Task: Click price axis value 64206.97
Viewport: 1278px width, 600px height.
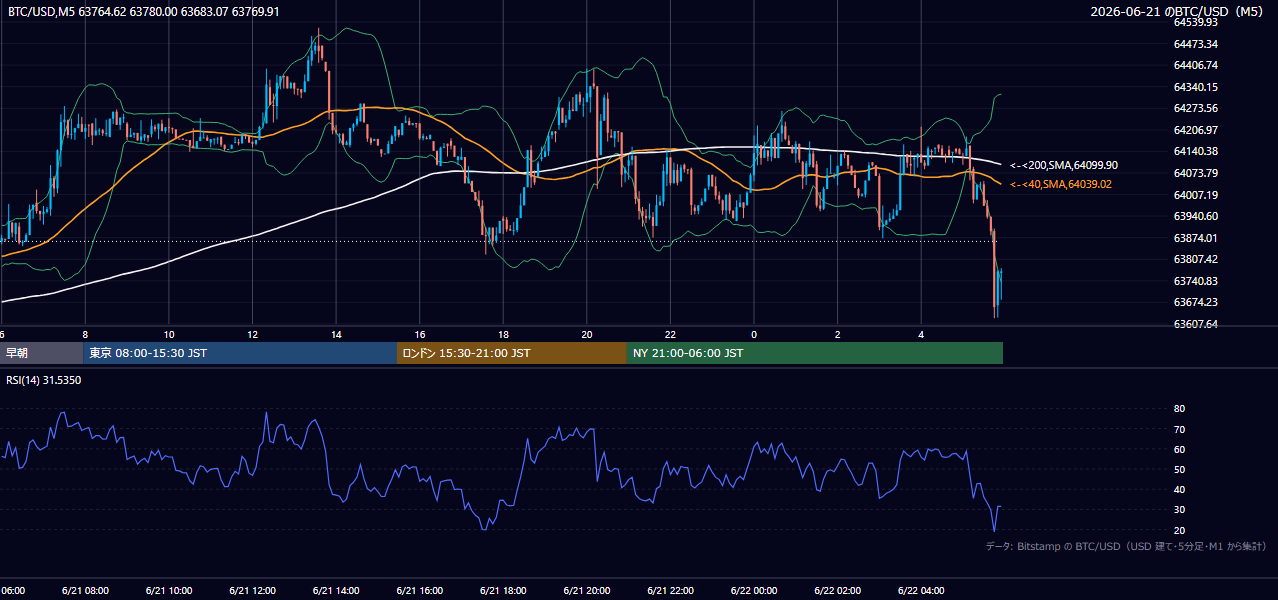Action: click(1196, 130)
